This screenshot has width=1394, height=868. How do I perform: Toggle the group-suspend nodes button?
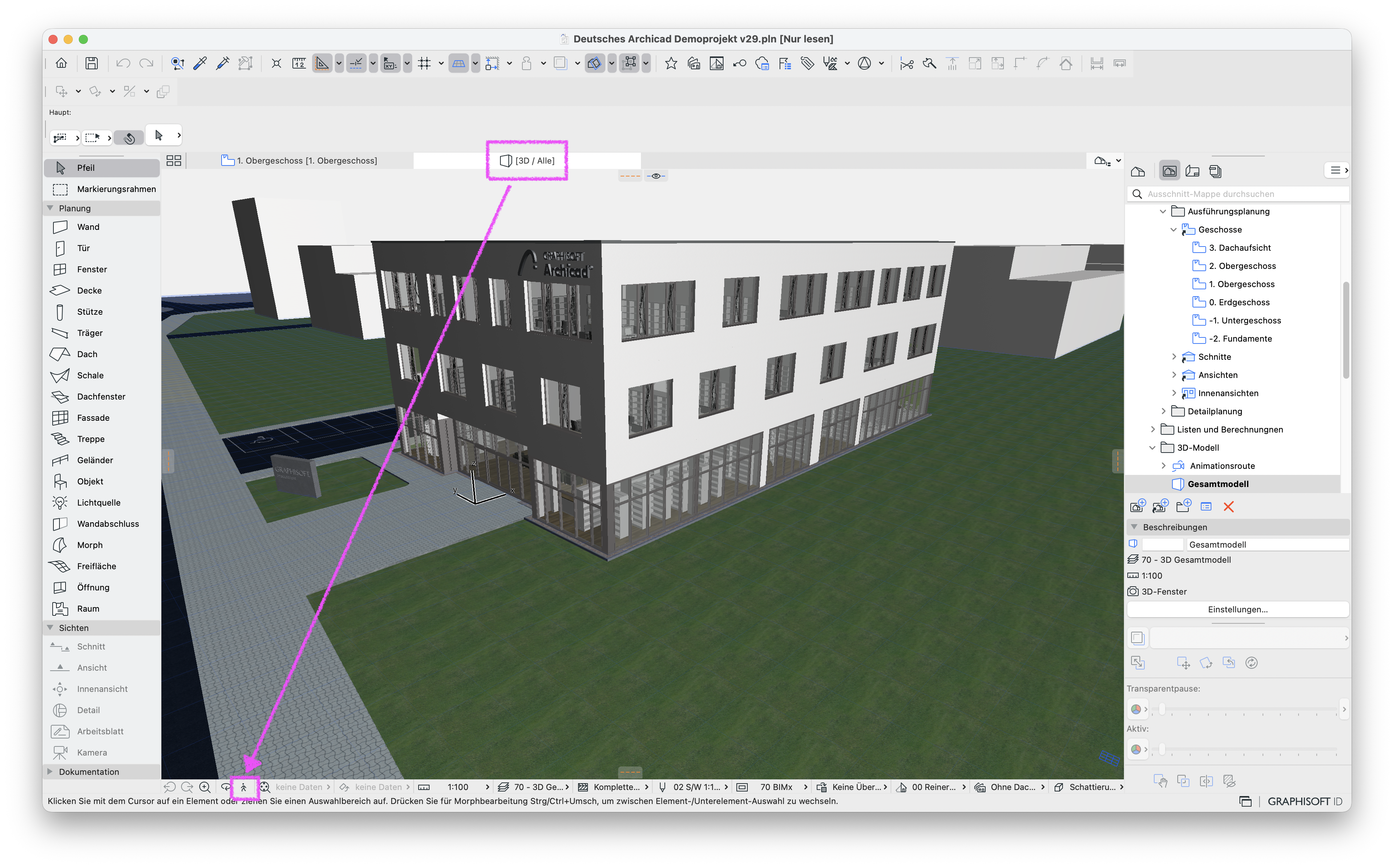630,63
